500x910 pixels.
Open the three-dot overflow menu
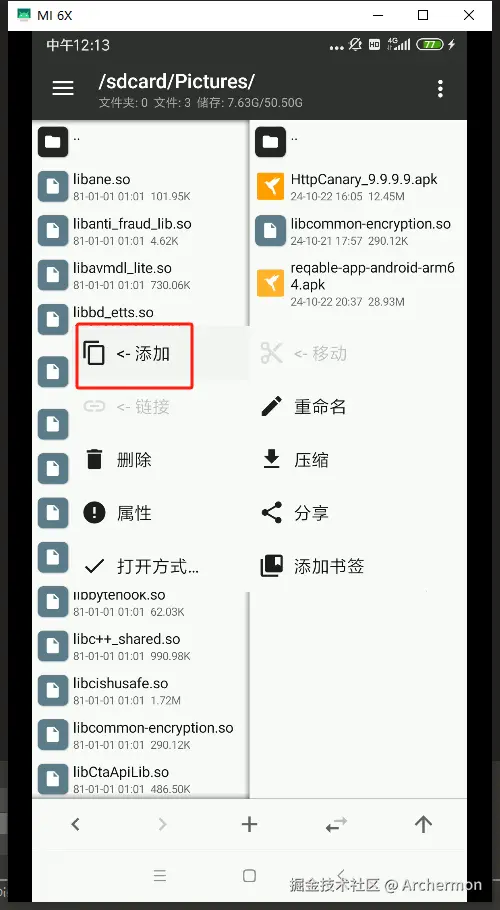pyautogui.click(x=440, y=89)
